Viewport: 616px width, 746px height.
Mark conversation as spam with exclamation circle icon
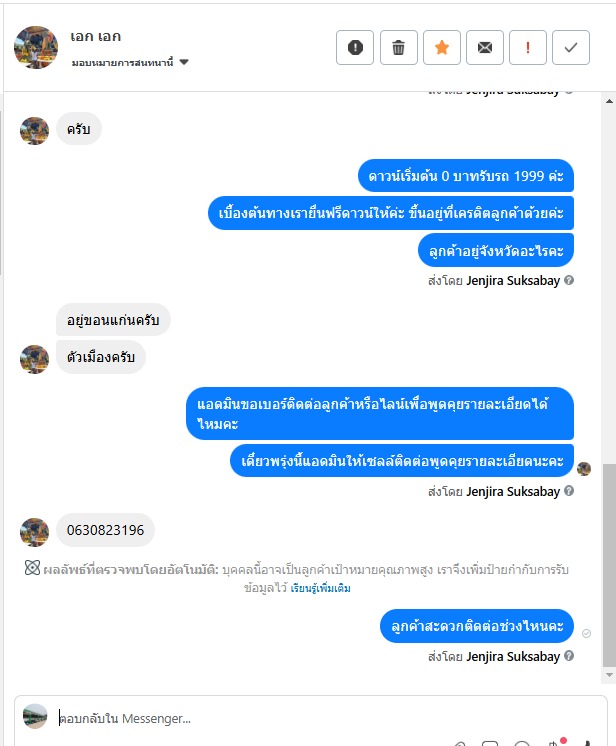pos(355,48)
